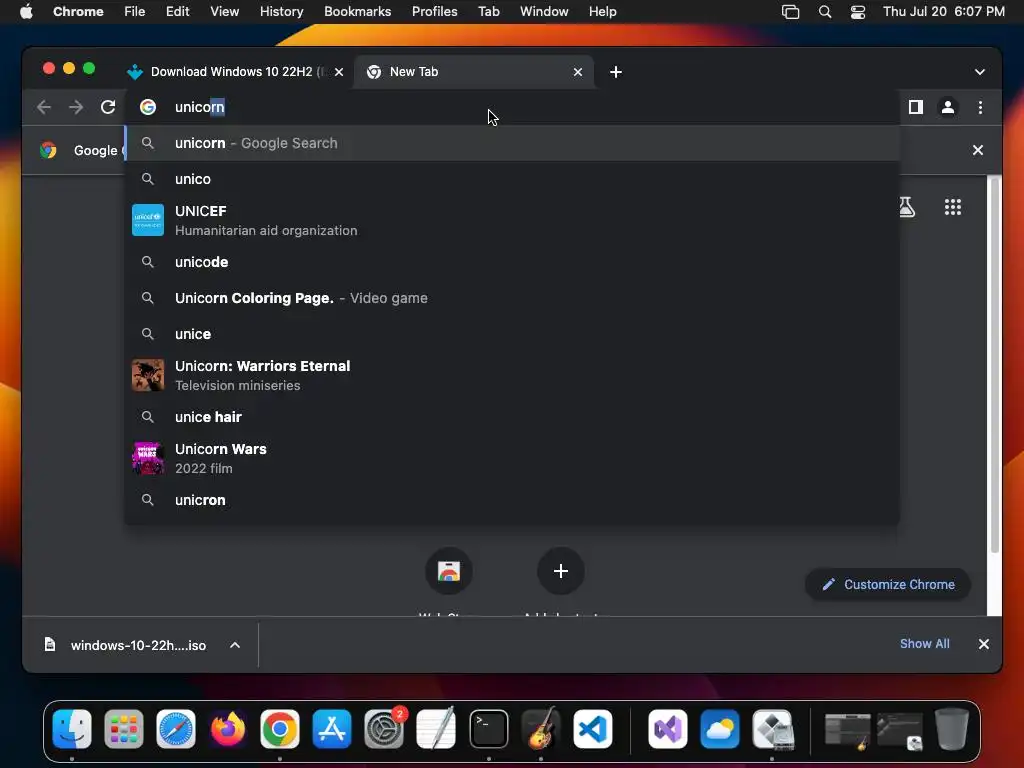
Task: Select the unico suggestion
Action: (513, 179)
